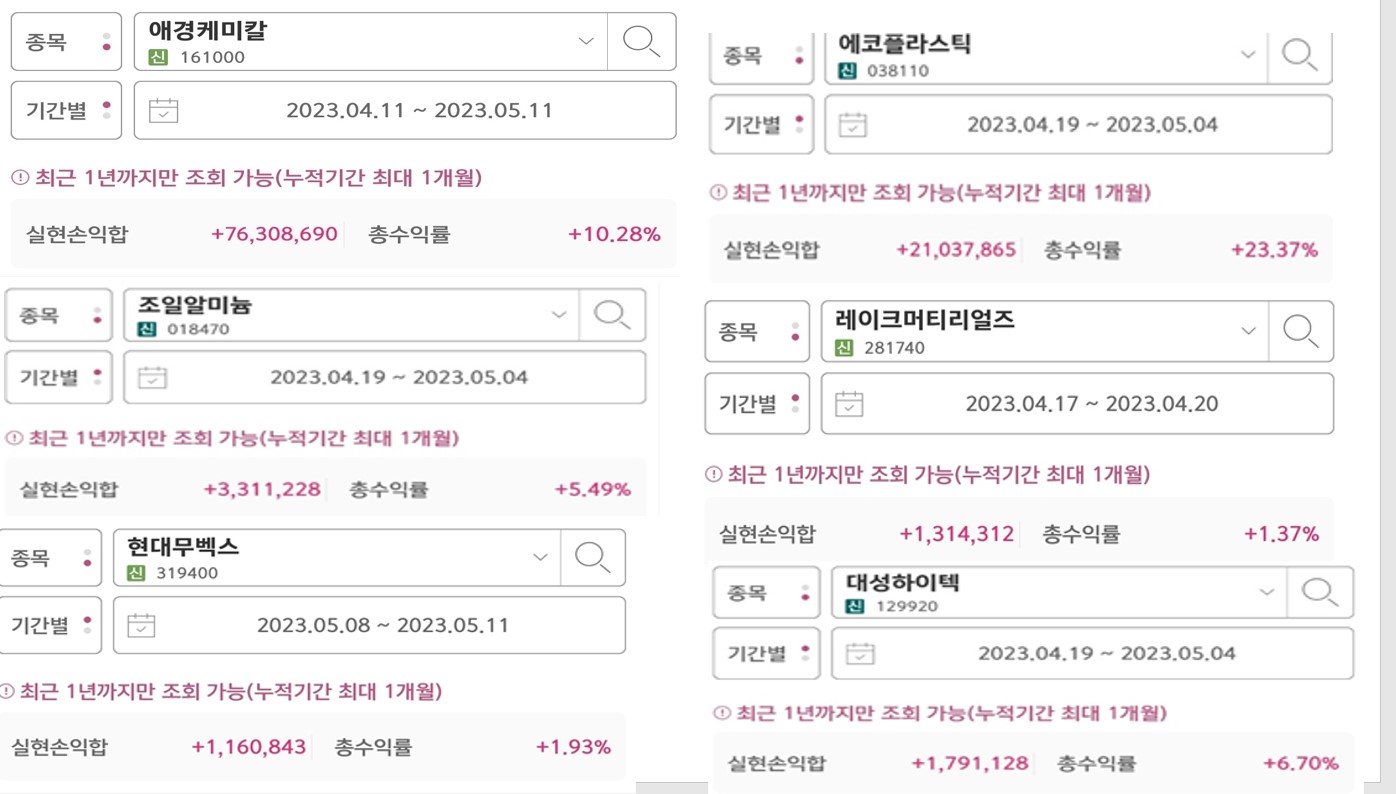Click search icon next to 애경케미칼
1396x794 pixels.
(641, 41)
